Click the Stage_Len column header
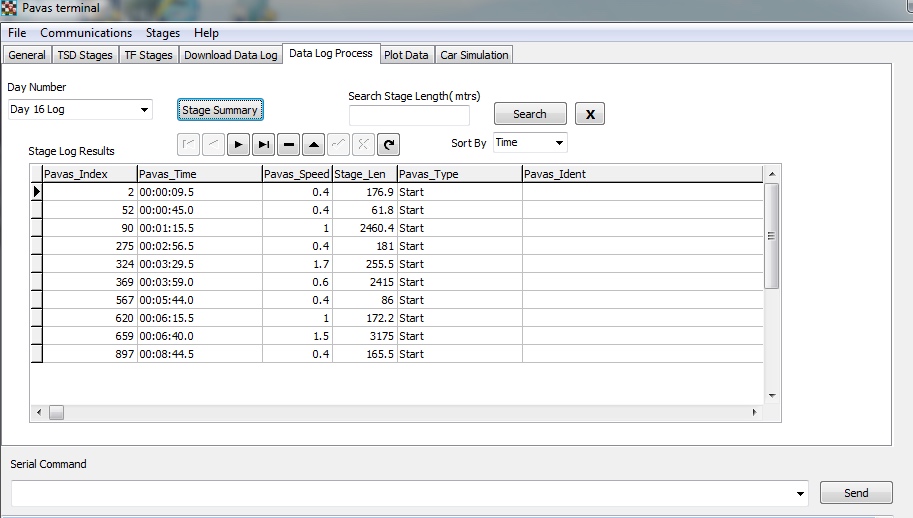 (x=364, y=174)
